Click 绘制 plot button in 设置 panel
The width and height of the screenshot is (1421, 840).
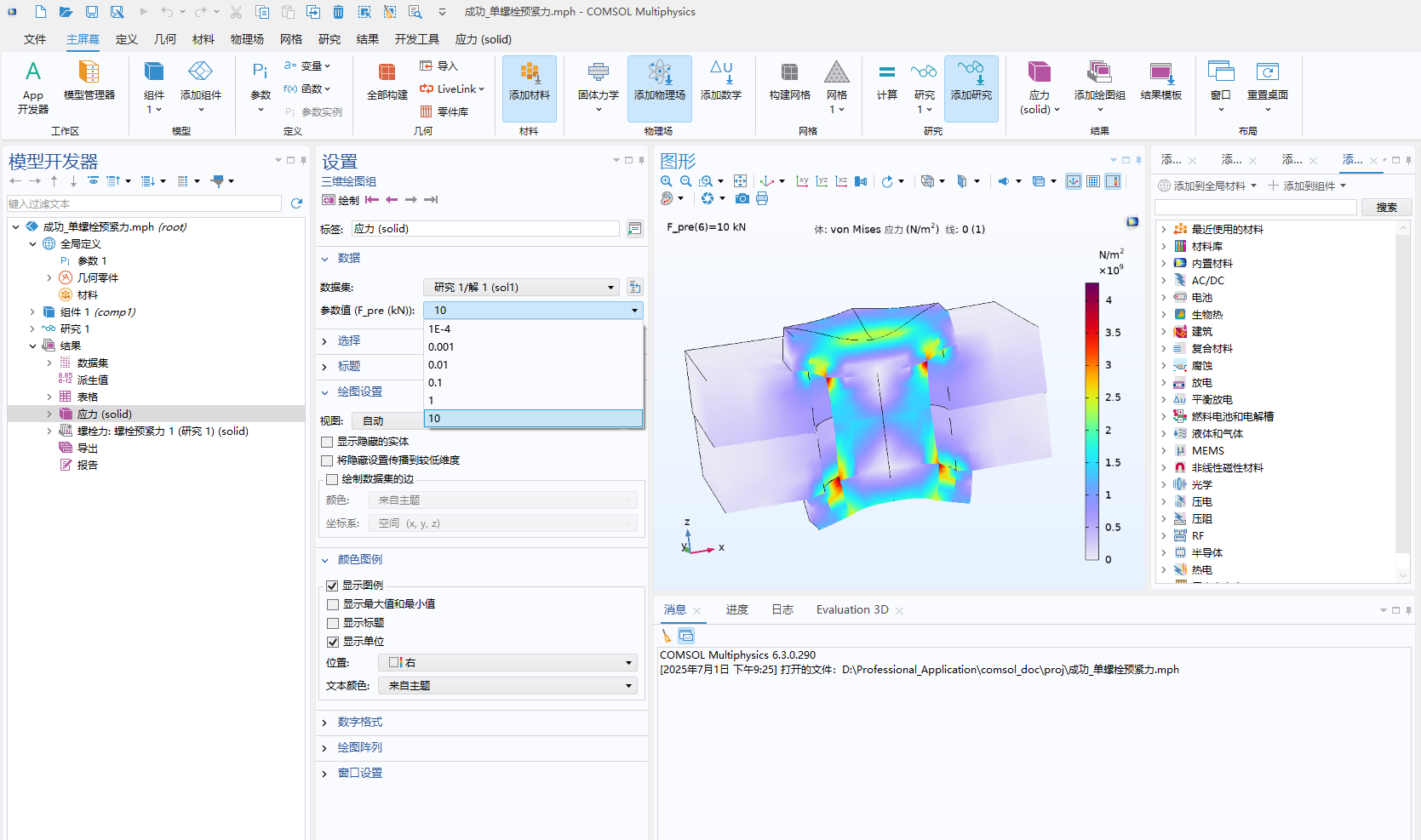point(341,200)
